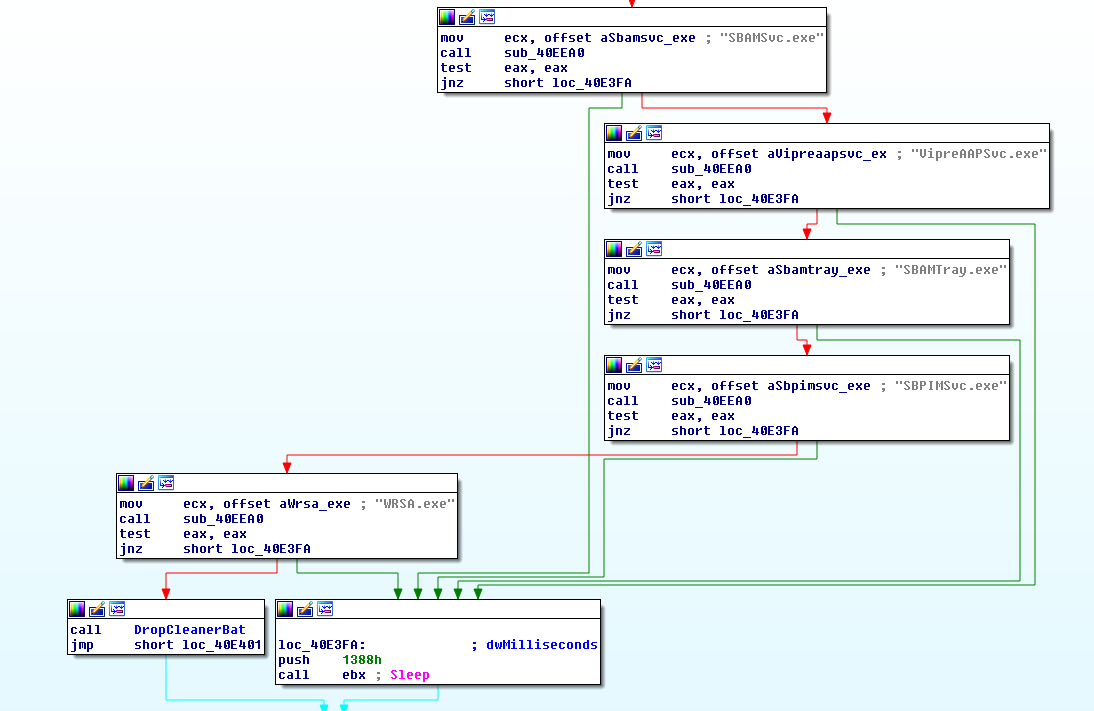Click the aSbamsvc_exe offset operand

647,38
